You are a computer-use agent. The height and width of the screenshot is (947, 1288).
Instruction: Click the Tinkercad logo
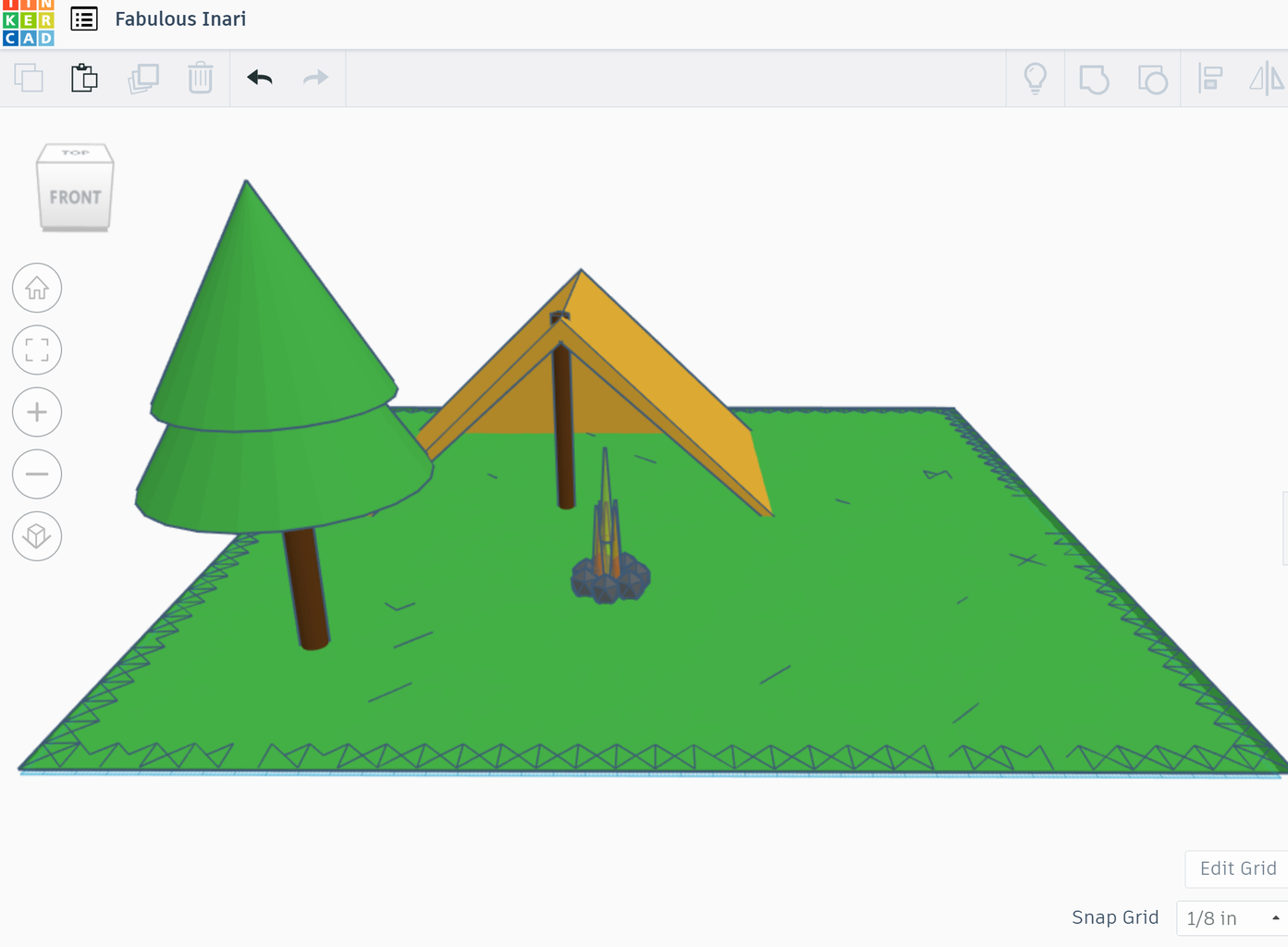27,18
